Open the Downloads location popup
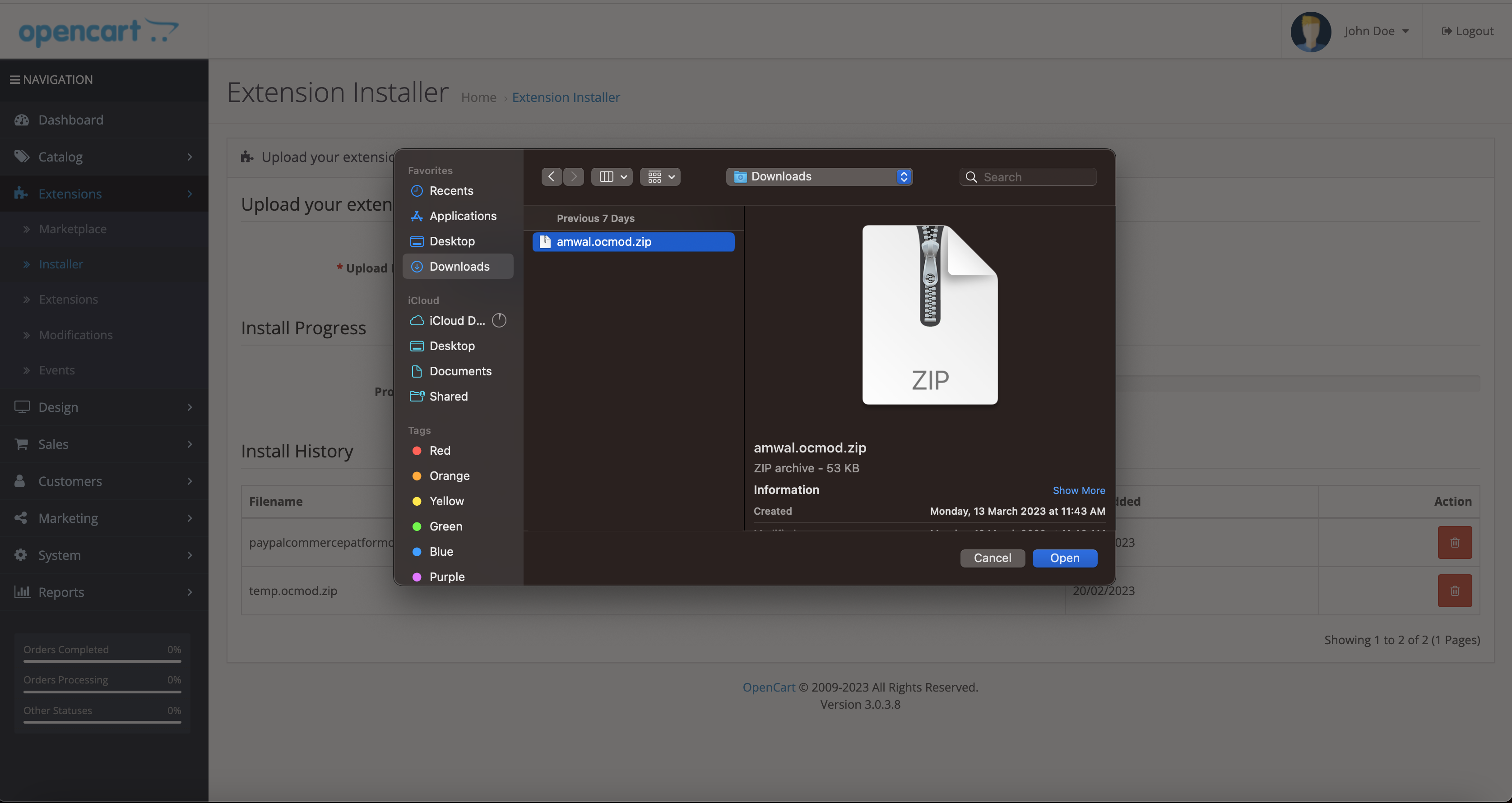1512x803 pixels. point(819,176)
